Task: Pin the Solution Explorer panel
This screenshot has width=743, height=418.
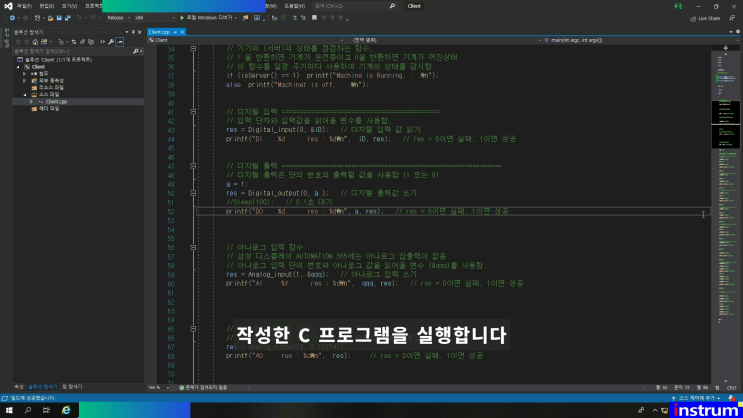Action: 133,32
